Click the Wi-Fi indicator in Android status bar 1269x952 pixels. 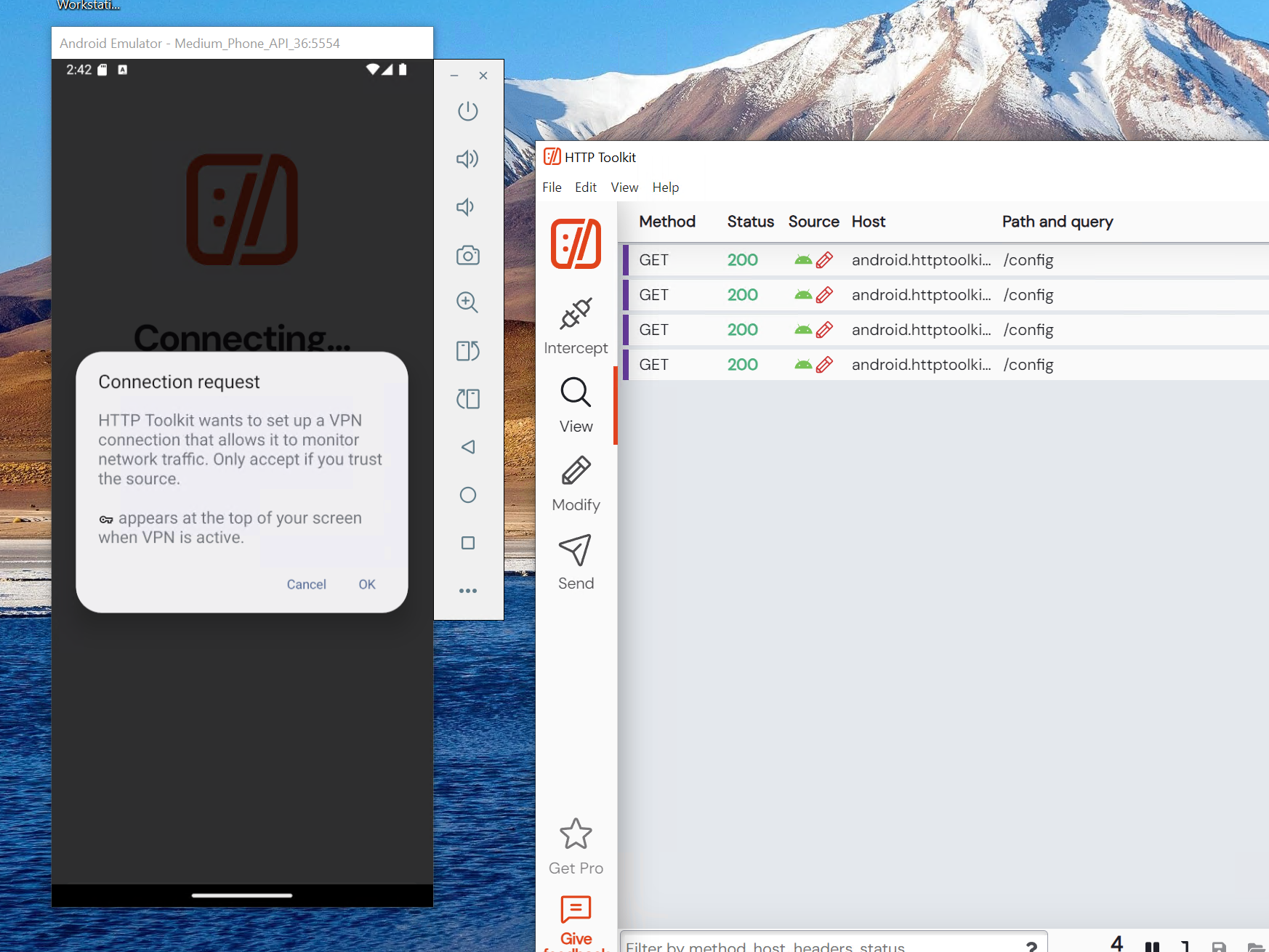[372, 70]
